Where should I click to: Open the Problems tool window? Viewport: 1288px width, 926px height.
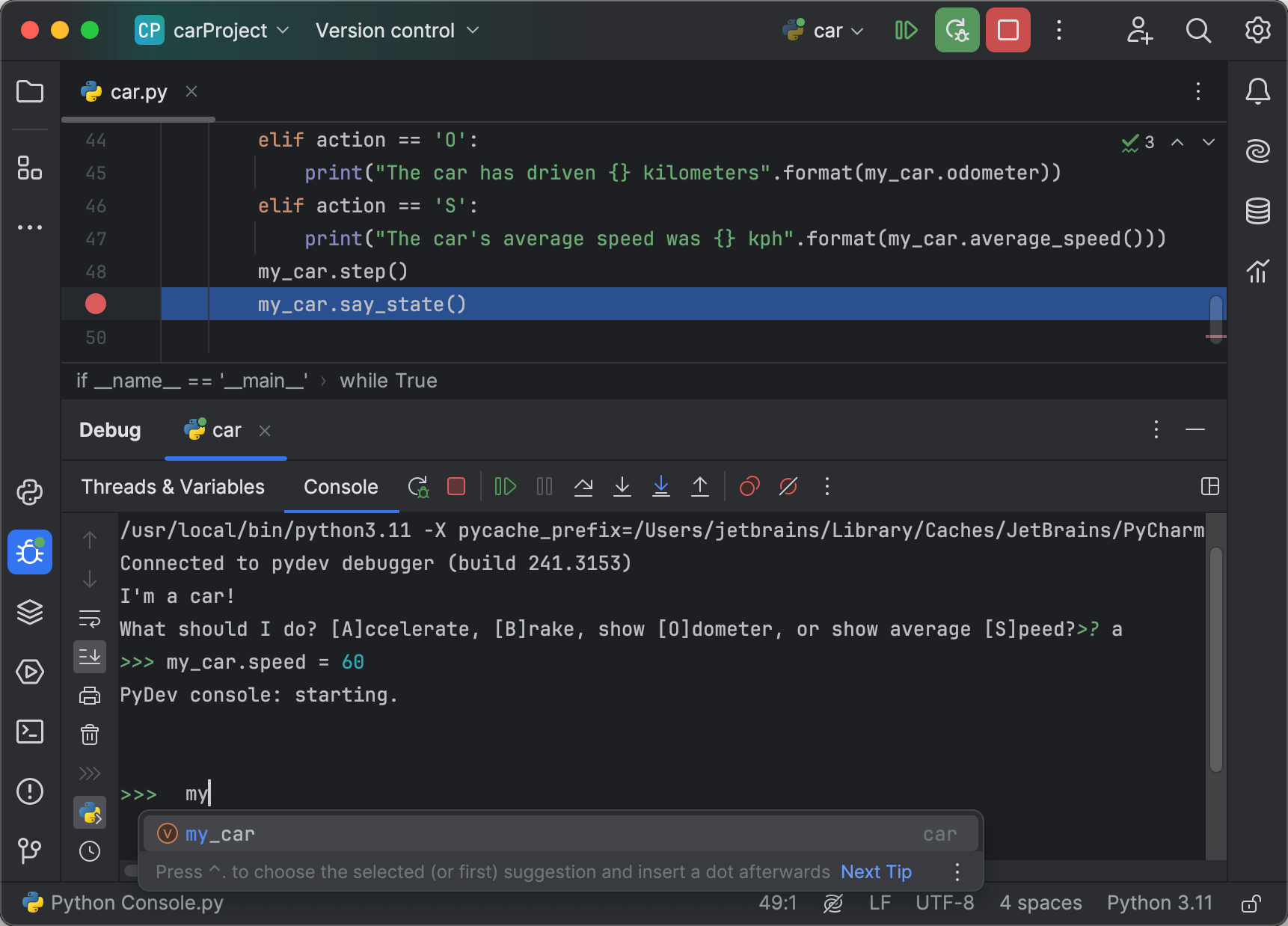tap(29, 791)
